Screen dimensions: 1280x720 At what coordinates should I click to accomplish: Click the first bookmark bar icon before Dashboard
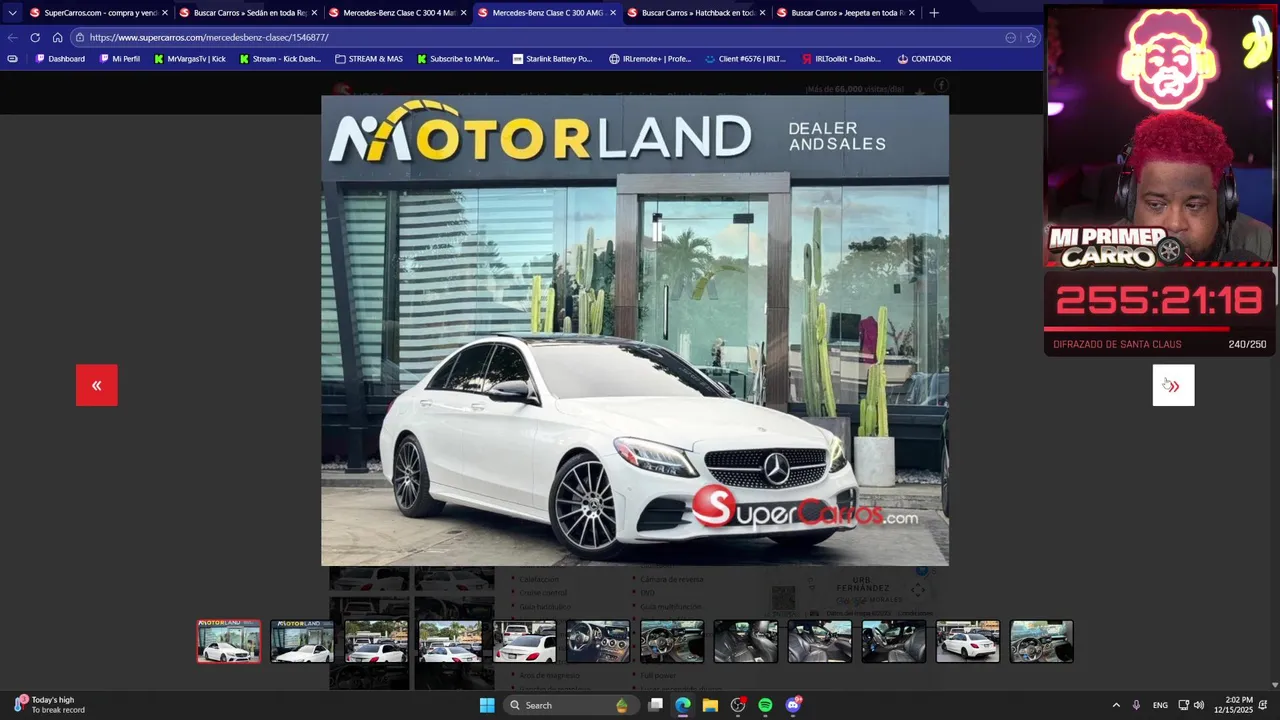(12, 59)
